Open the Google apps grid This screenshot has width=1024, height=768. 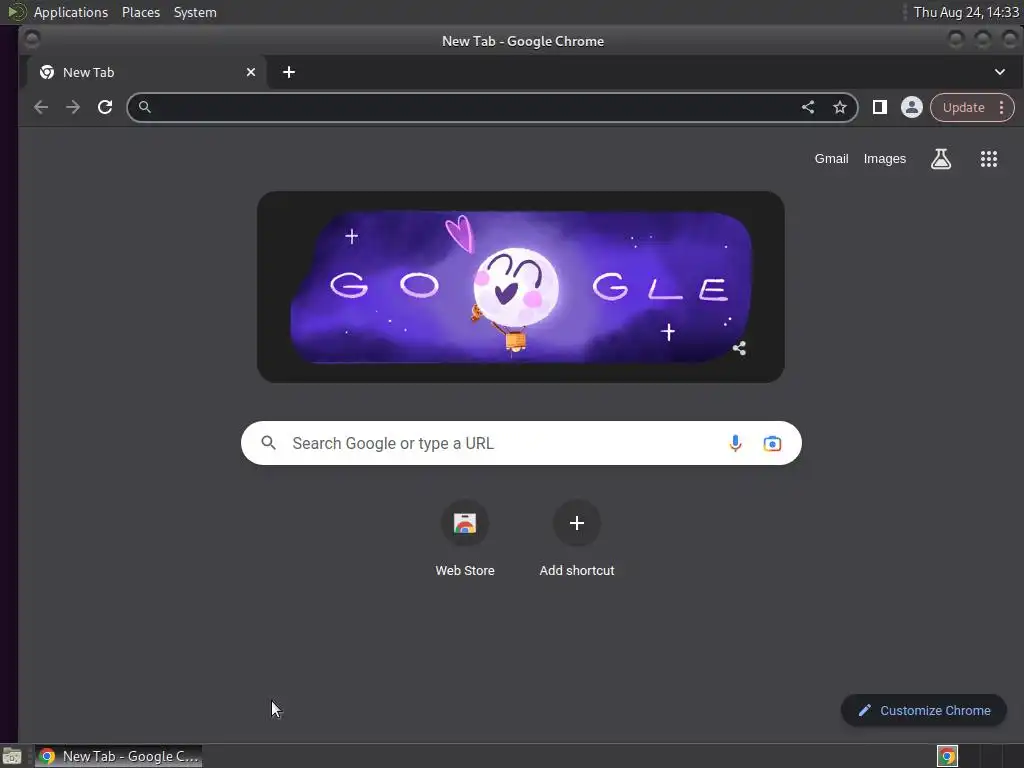click(989, 159)
